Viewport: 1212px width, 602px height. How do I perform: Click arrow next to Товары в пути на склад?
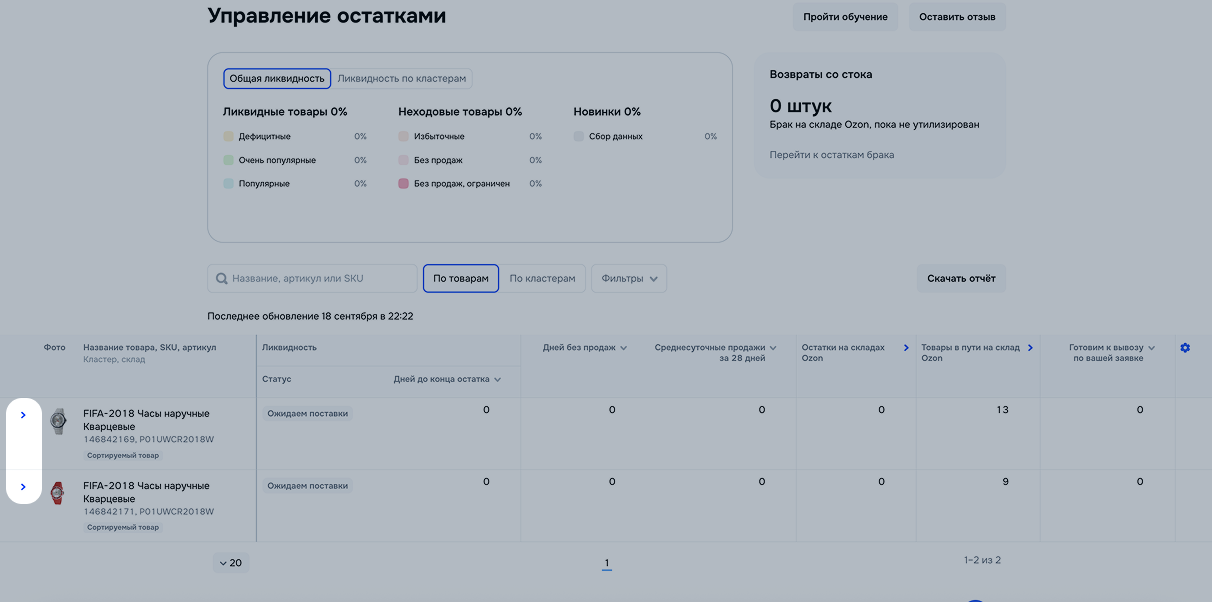(1030, 348)
